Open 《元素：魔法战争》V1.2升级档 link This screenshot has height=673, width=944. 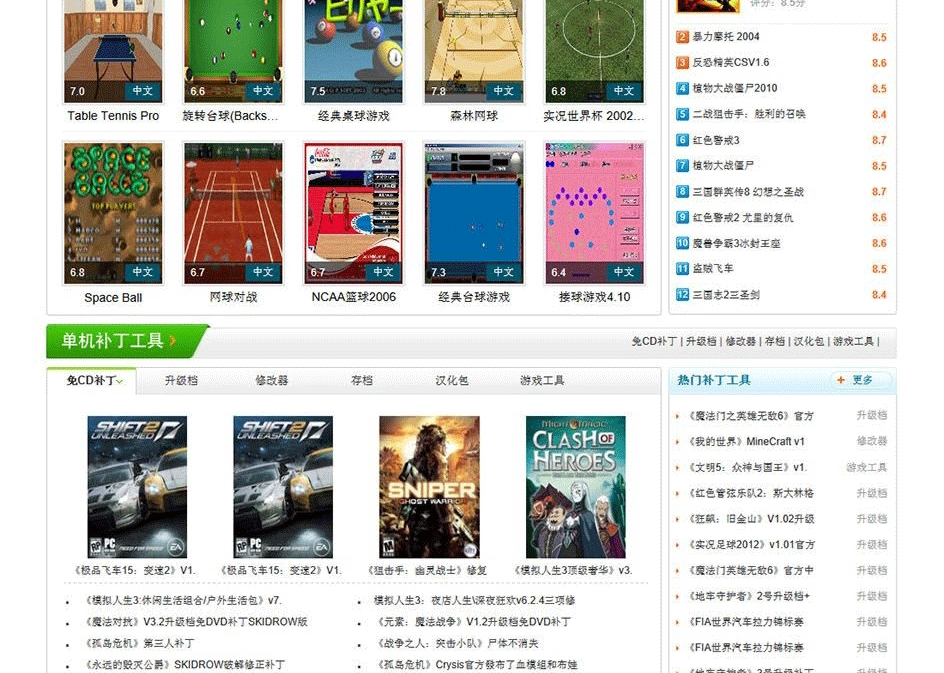click(472, 622)
